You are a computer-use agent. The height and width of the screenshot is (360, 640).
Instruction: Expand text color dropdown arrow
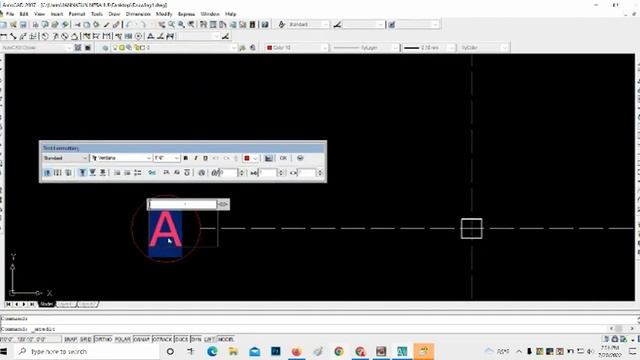256,158
